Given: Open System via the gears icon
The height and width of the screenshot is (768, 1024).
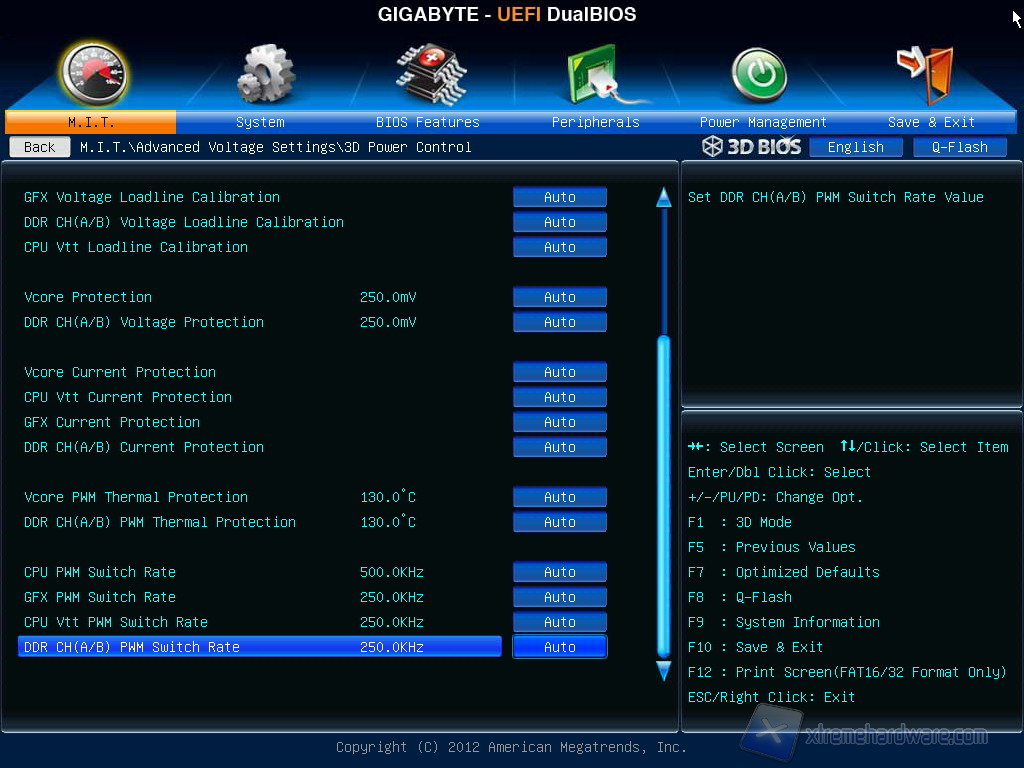Looking at the screenshot, I should (x=265, y=74).
